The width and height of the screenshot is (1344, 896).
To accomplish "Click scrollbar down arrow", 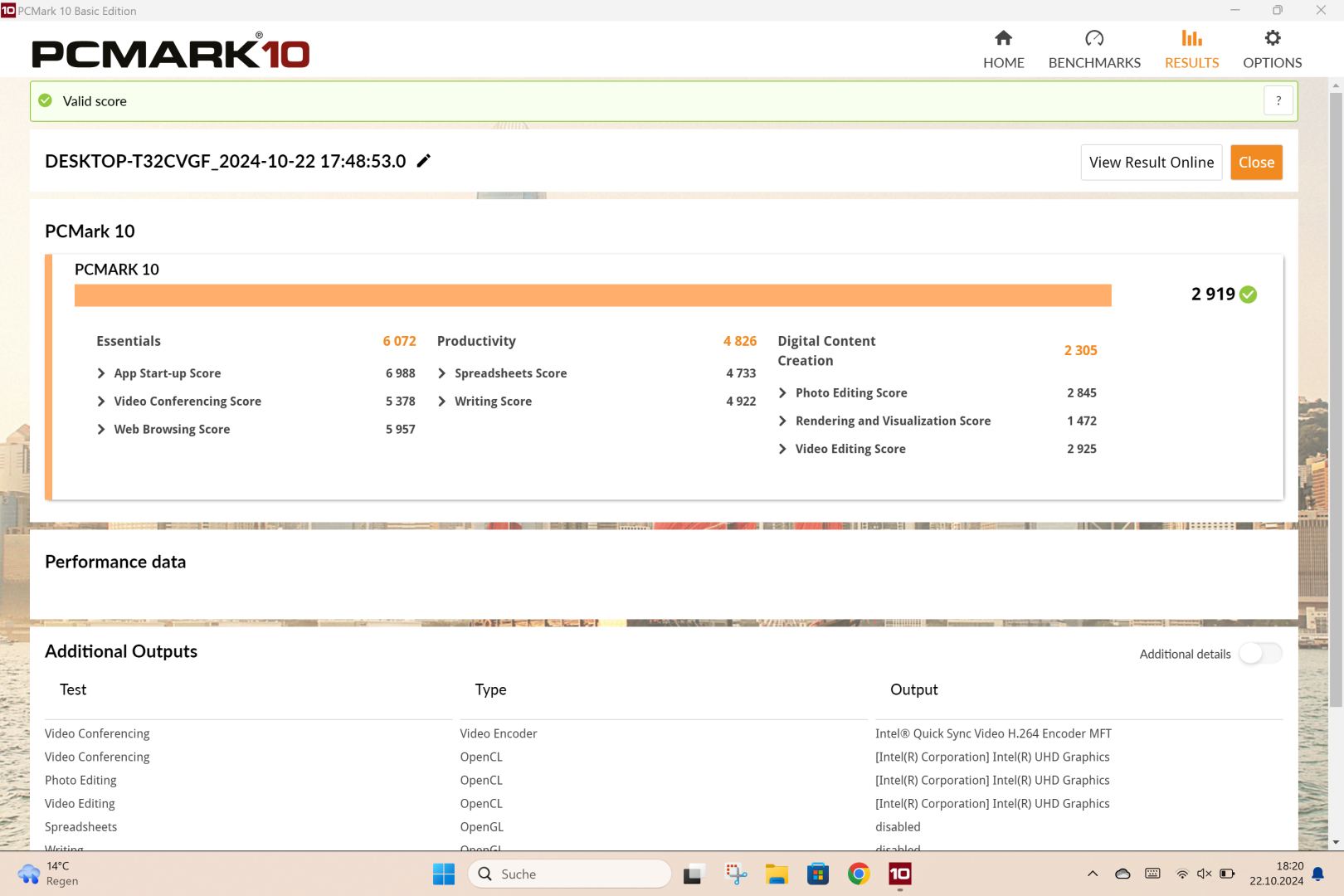I will pos(1336,842).
